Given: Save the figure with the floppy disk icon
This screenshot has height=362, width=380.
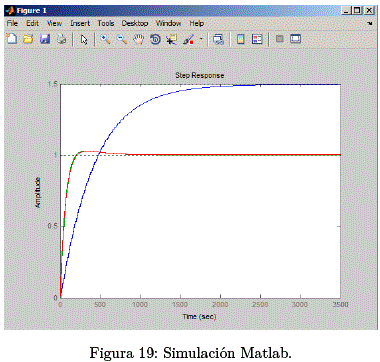Looking at the screenshot, I should pos(45,39).
